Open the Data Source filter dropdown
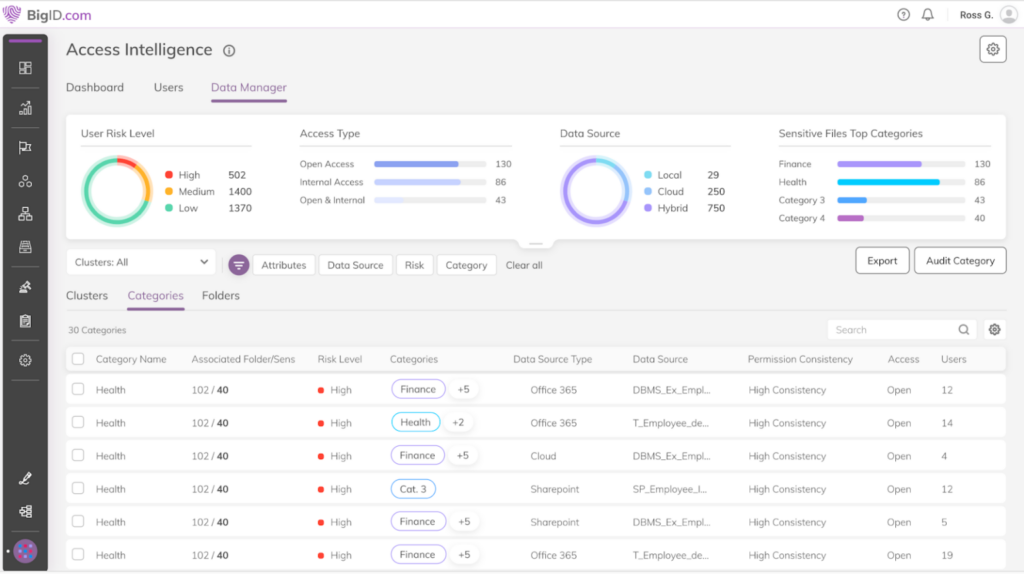The width and height of the screenshot is (1024, 574). tap(355, 265)
